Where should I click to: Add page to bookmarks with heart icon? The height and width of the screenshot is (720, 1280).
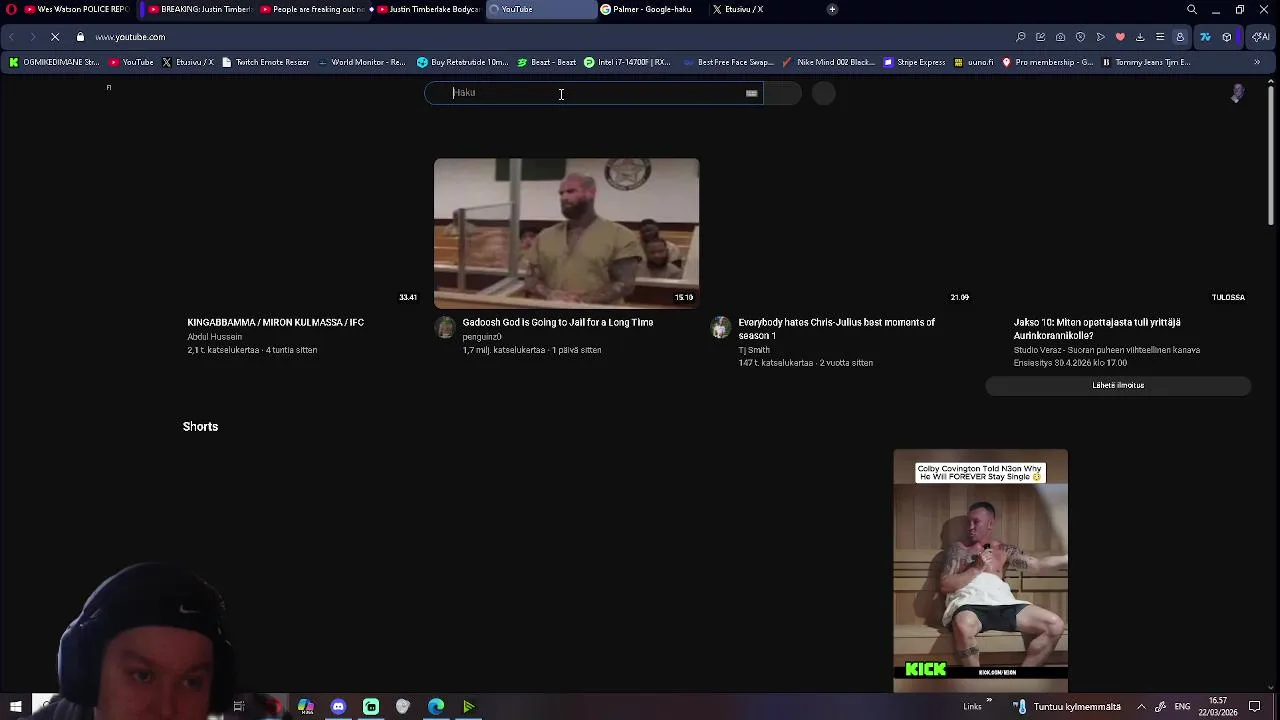[1120, 37]
